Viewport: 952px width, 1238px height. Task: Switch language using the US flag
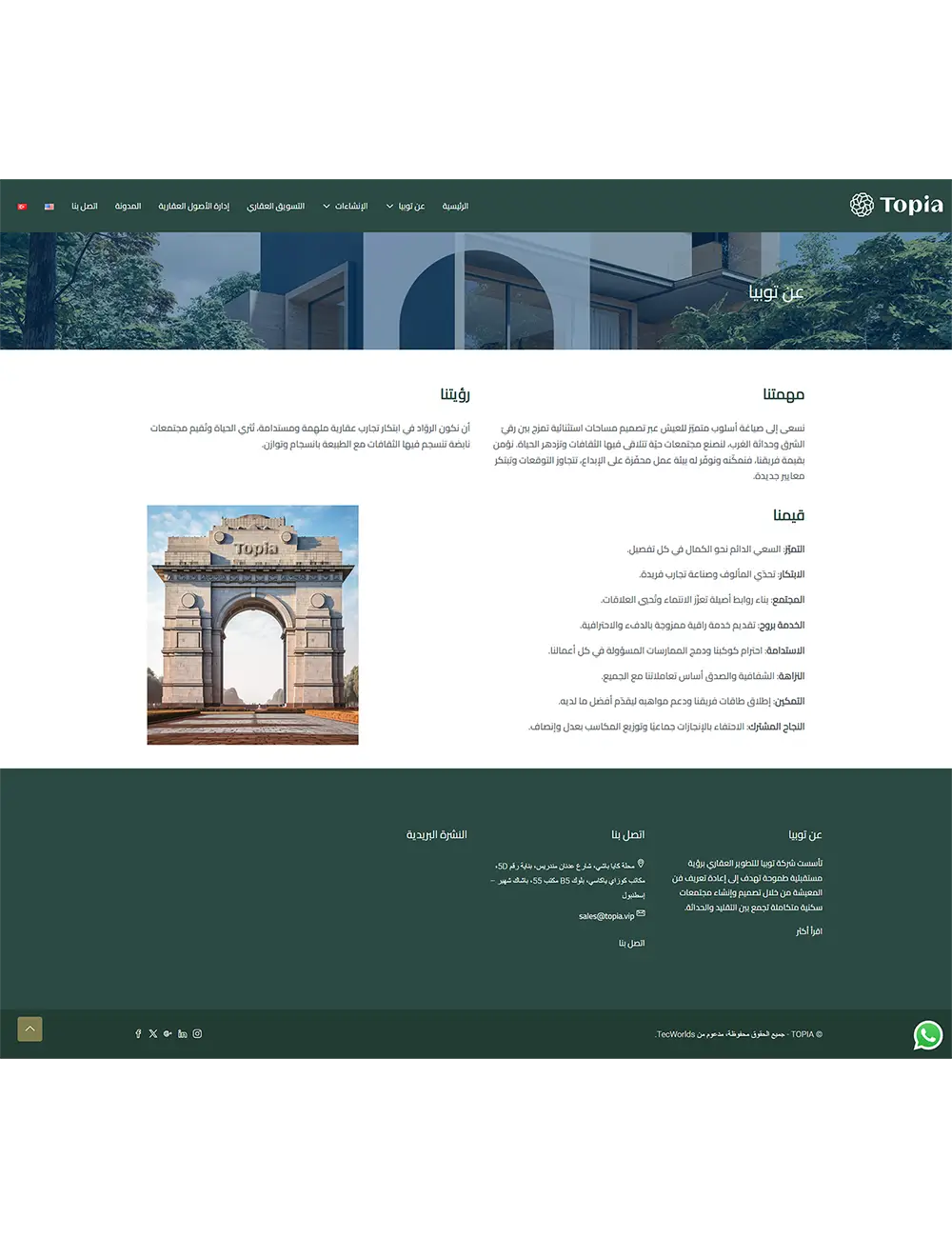(x=50, y=207)
